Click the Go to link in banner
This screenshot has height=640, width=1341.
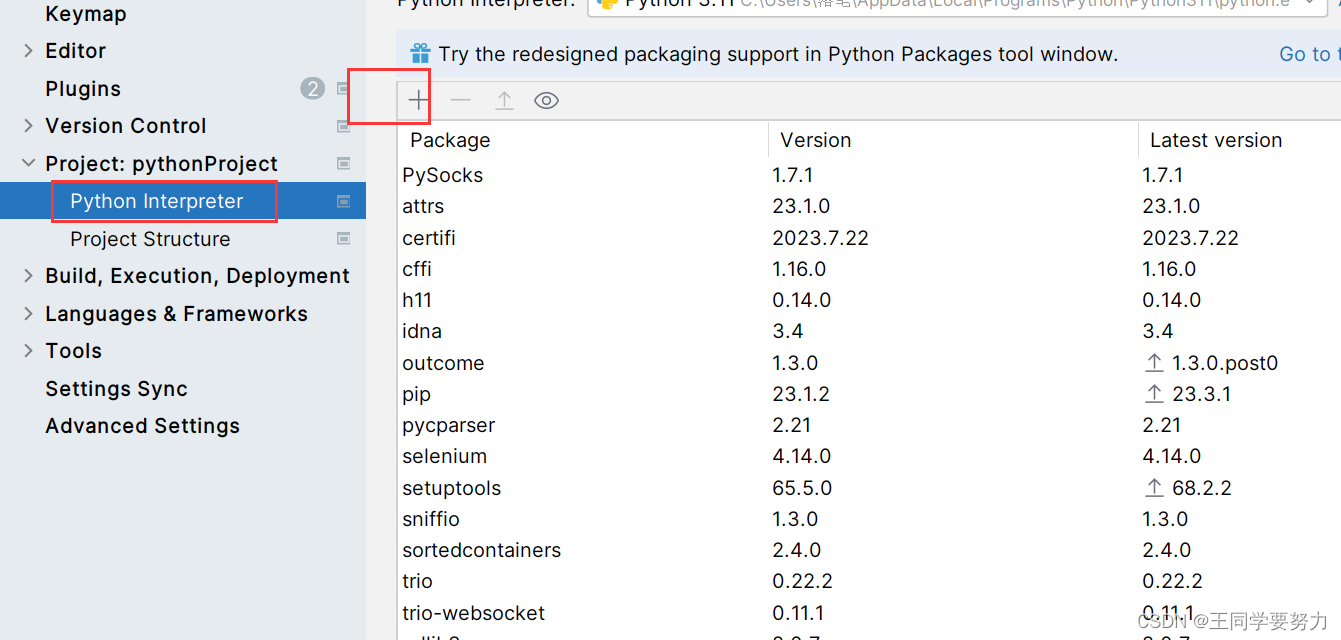[1305, 54]
